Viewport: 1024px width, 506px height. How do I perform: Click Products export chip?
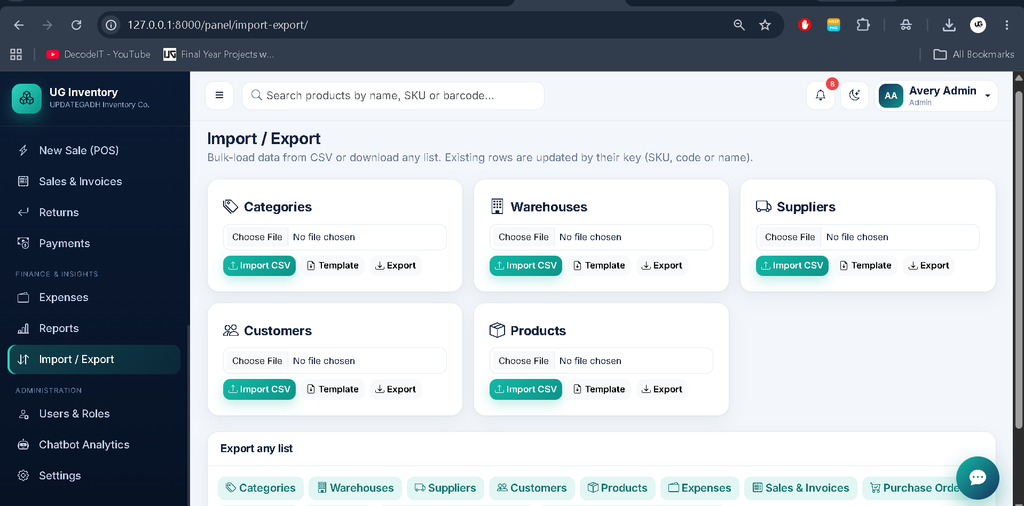[617, 488]
